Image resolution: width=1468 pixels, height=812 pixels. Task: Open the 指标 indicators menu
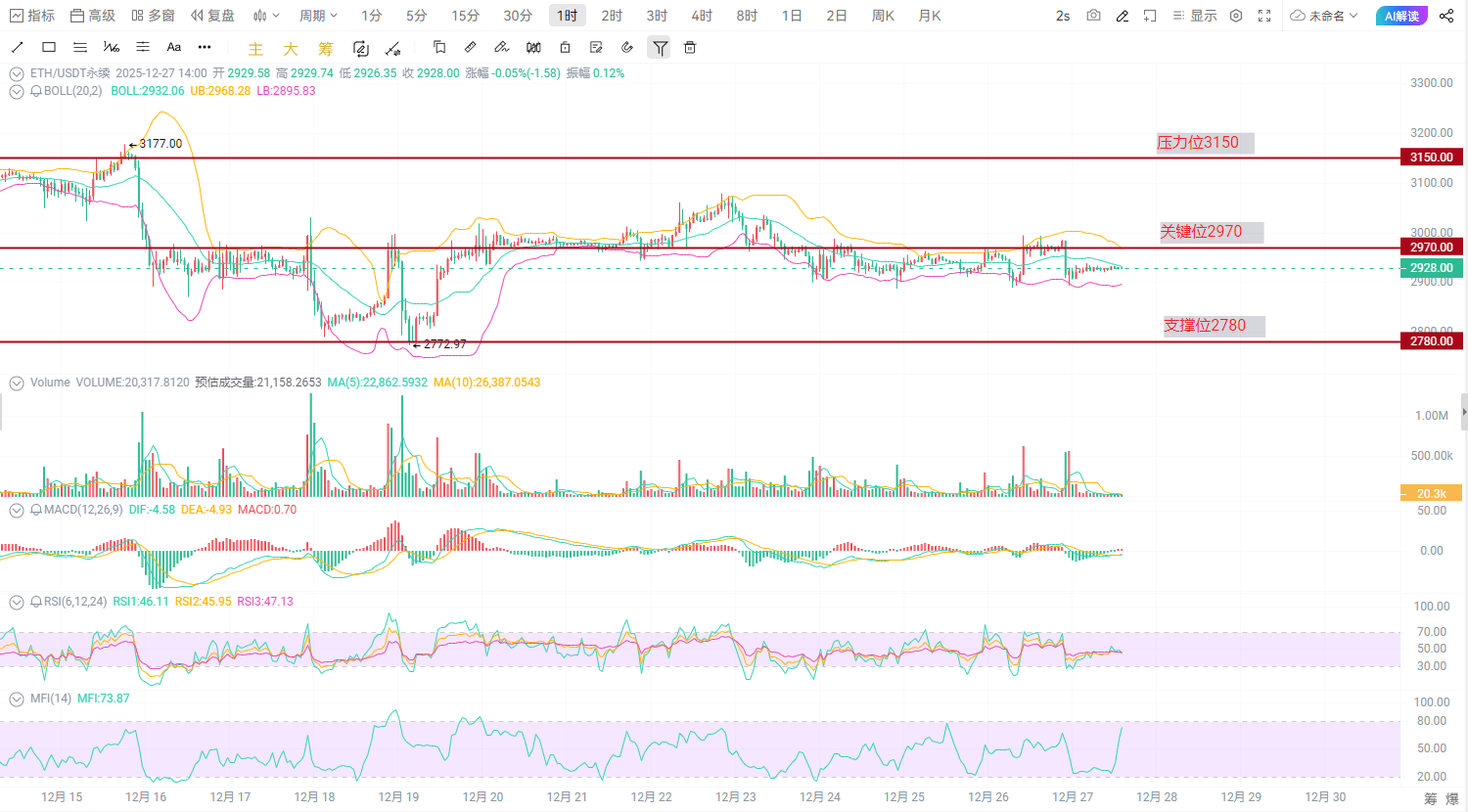32,16
